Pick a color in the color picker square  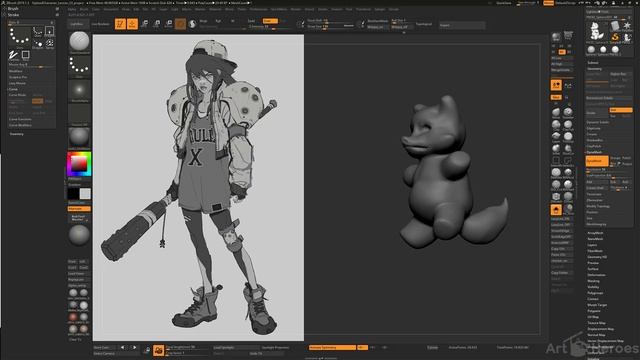point(79,164)
